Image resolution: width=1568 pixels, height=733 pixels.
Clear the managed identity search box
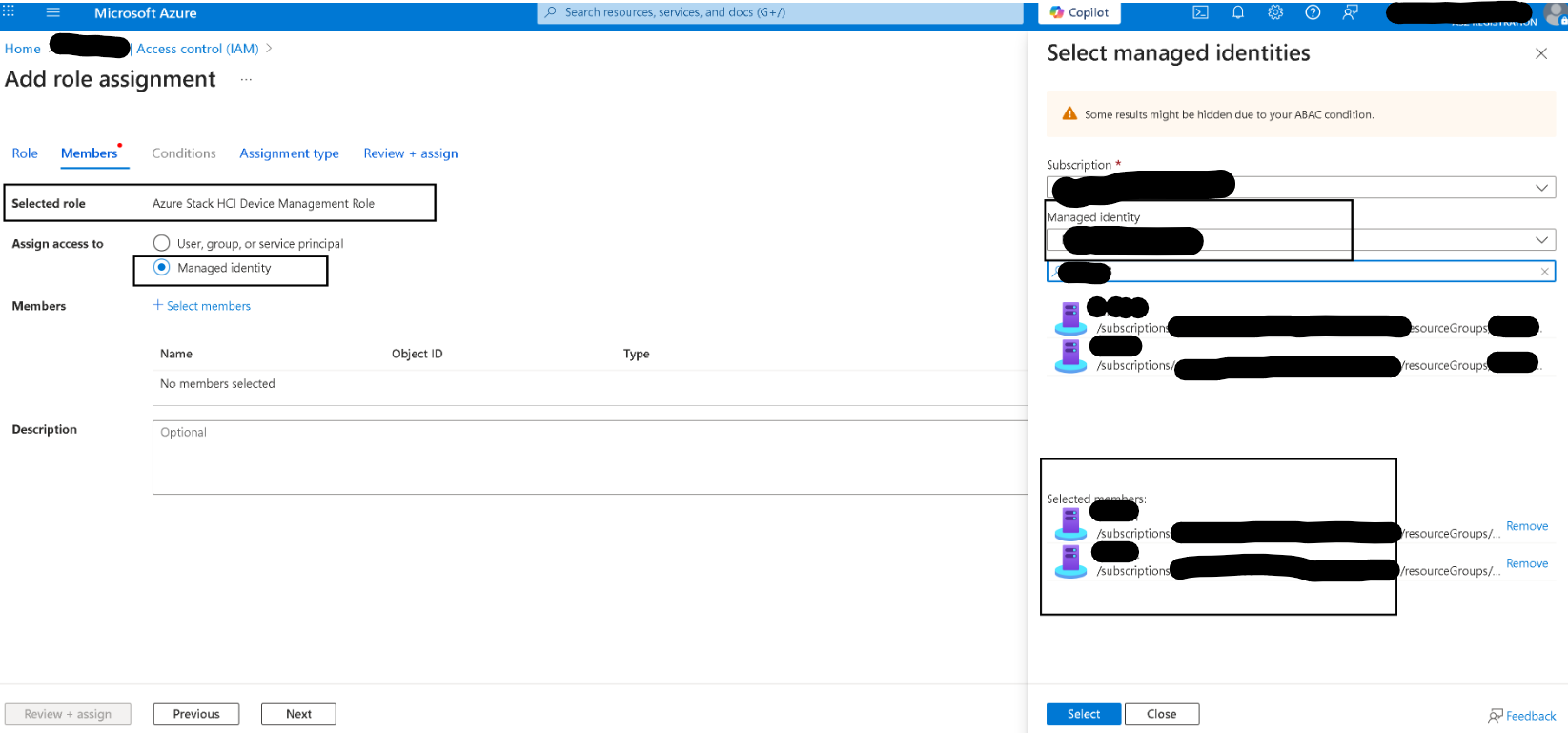point(1545,272)
